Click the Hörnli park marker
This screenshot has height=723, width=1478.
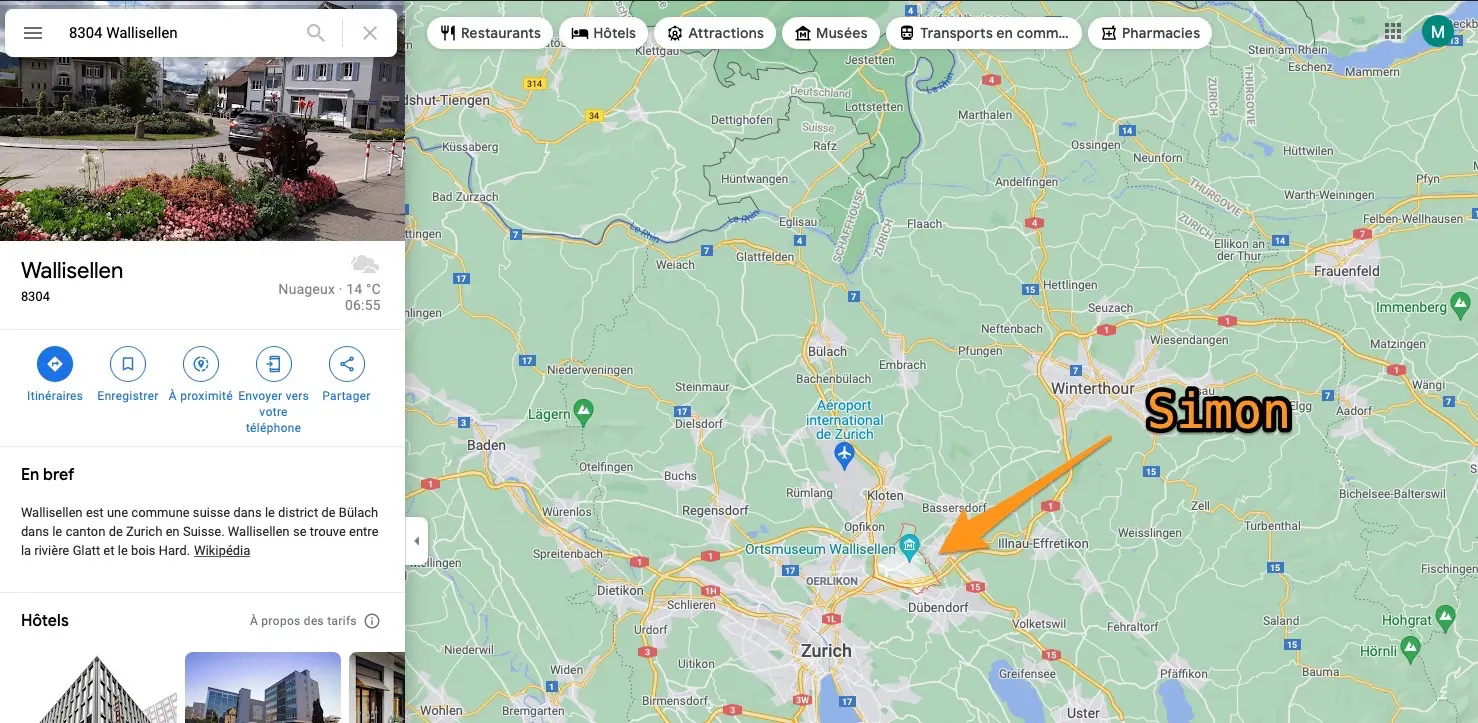click(1411, 650)
